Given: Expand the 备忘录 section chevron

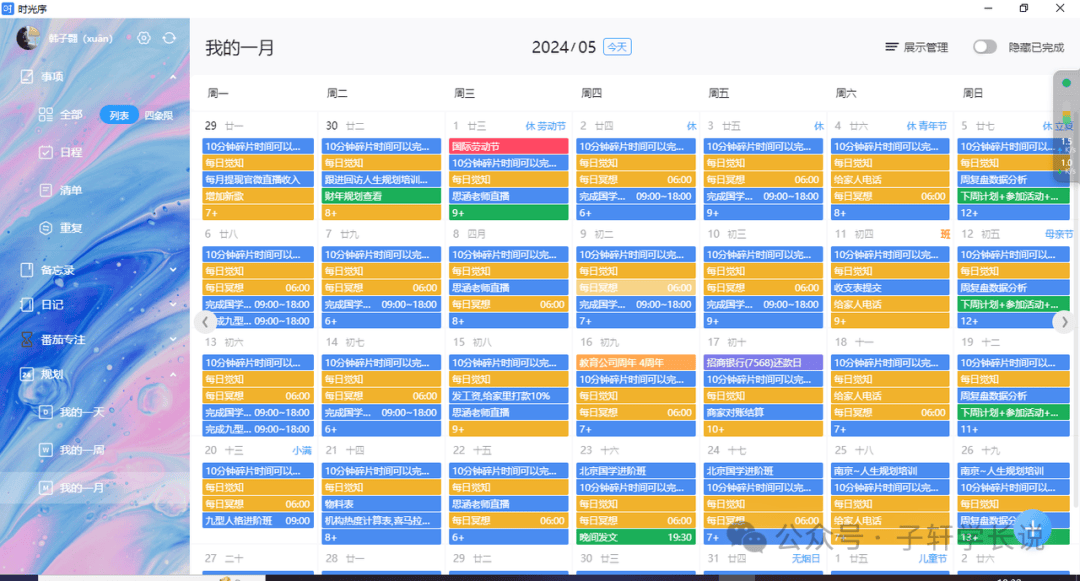Looking at the screenshot, I should 173,270.
